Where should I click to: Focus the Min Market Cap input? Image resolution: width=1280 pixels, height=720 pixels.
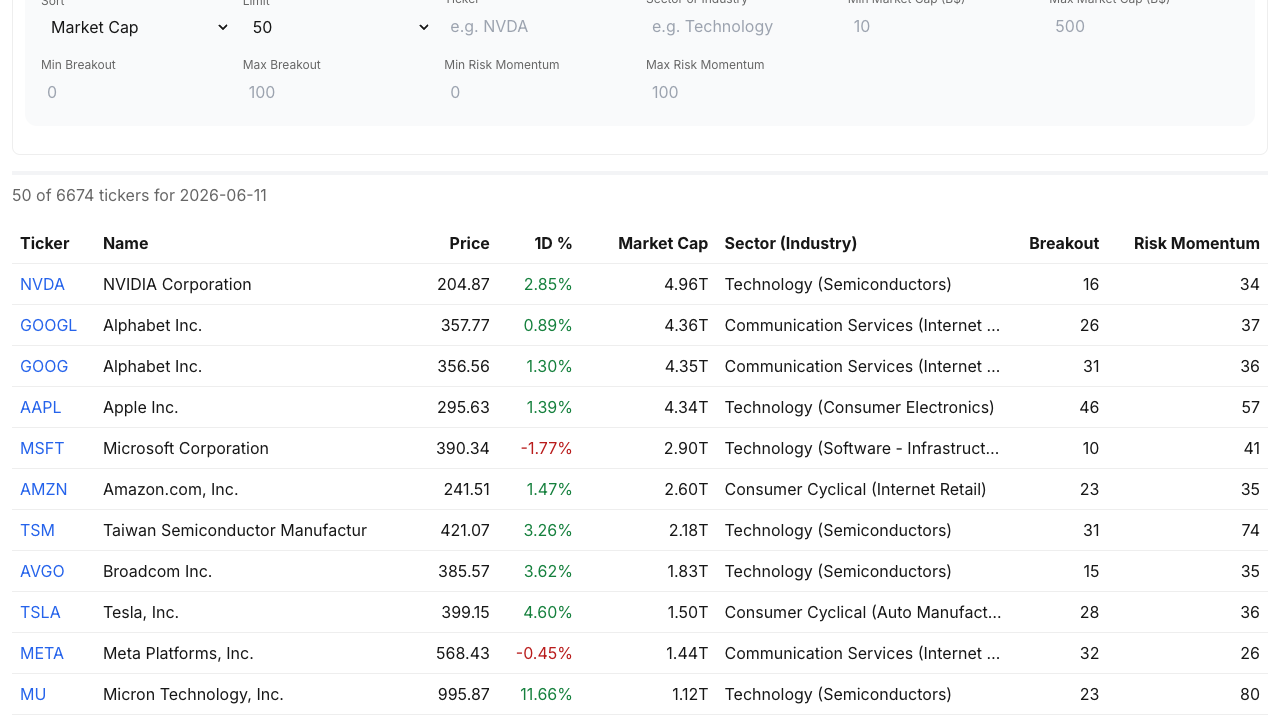[943, 27]
